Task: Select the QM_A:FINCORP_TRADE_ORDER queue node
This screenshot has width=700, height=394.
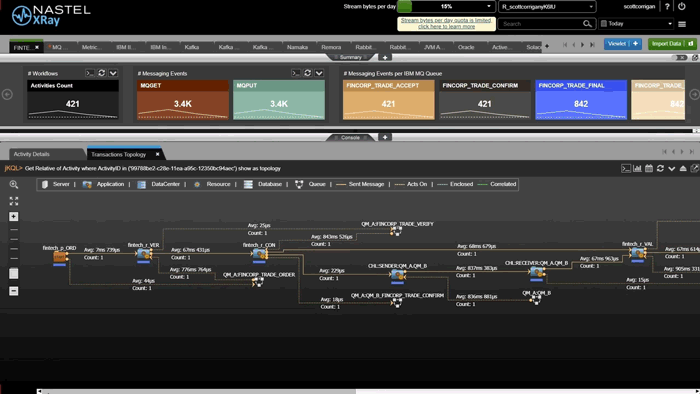Action: point(258,282)
